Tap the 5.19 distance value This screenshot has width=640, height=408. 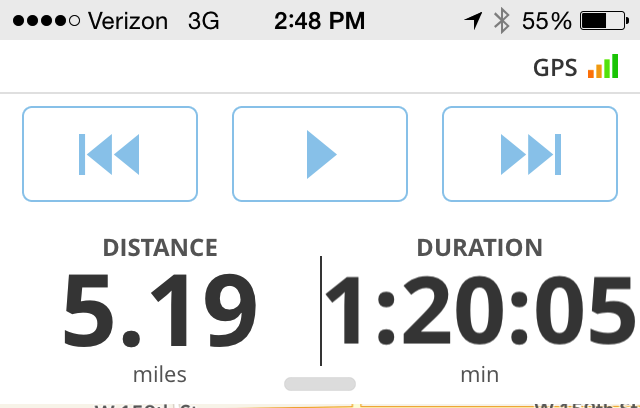click(x=160, y=310)
